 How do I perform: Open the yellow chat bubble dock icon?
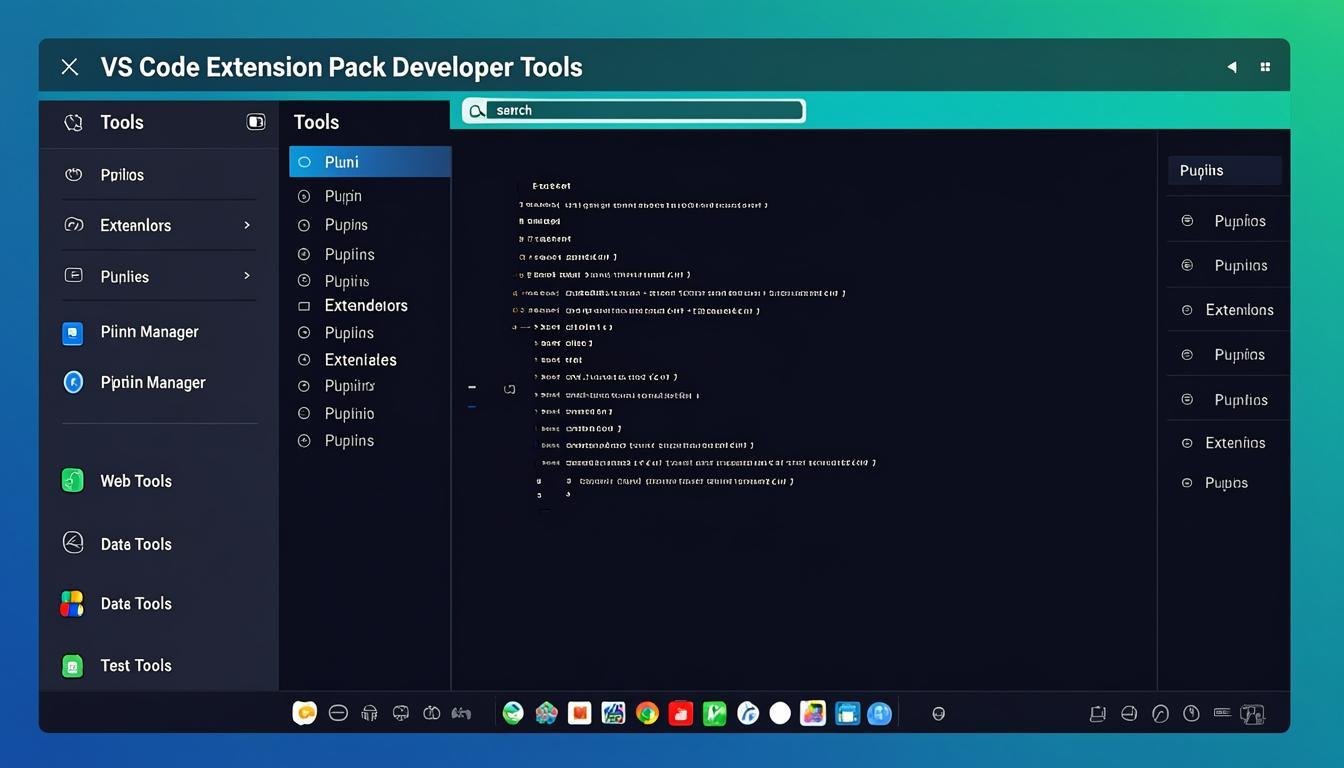[305, 713]
